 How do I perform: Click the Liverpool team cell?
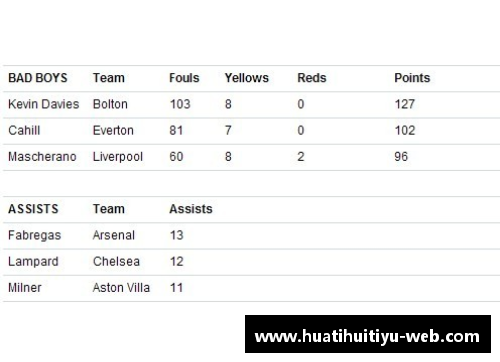point(118,157)
